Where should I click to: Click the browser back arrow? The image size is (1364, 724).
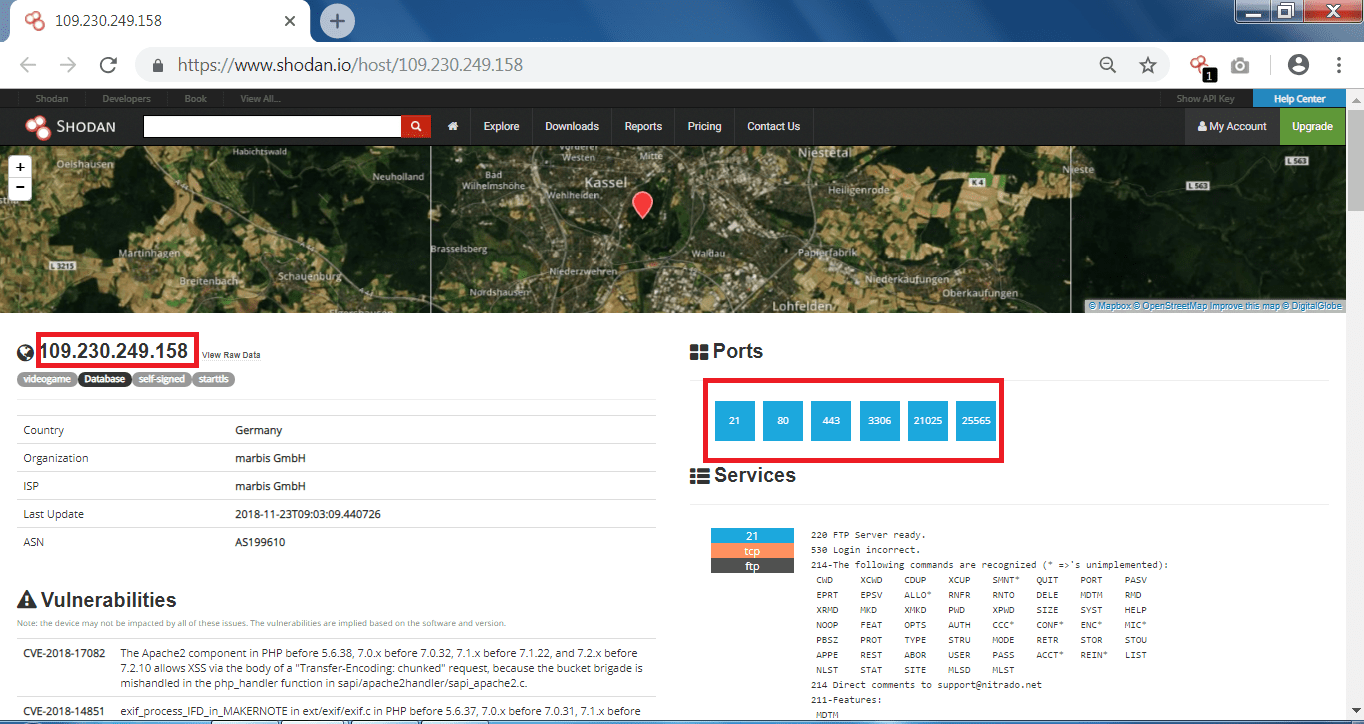[x=28, y=65]
